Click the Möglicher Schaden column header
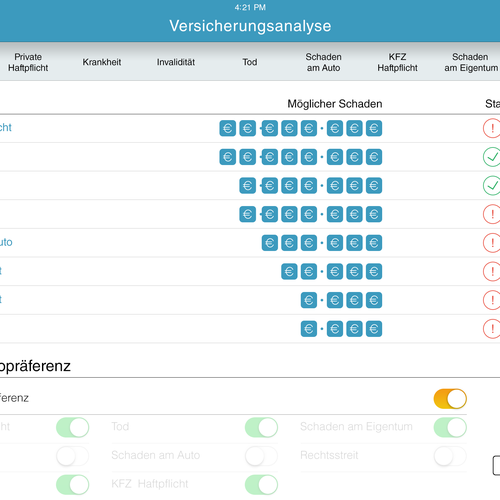Image resolution: width=500 pixels, height=500 pixels. [335, 104]
